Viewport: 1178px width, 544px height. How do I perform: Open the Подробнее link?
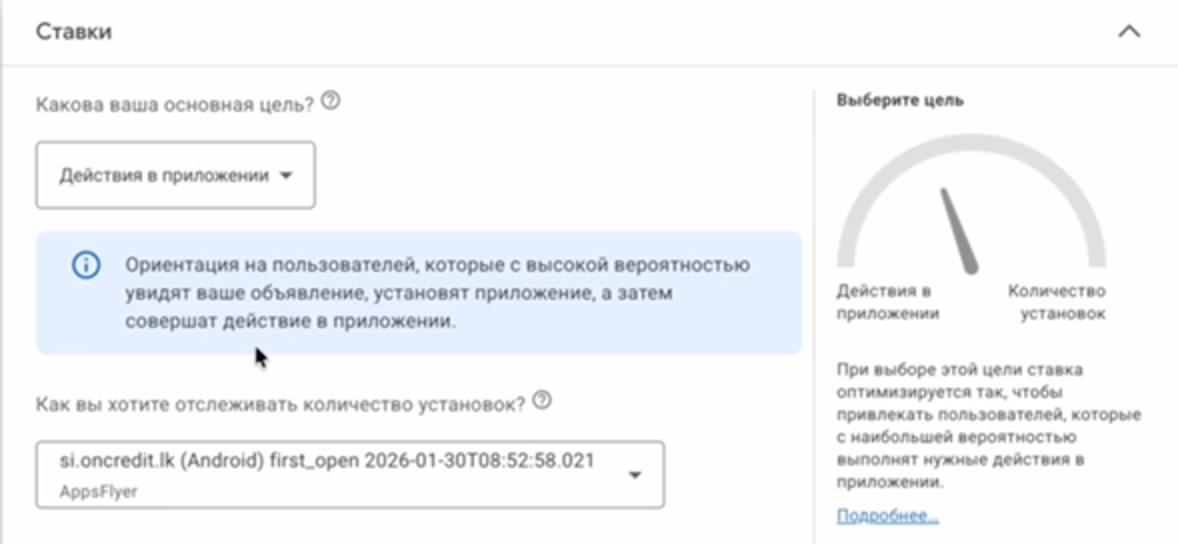887,516
